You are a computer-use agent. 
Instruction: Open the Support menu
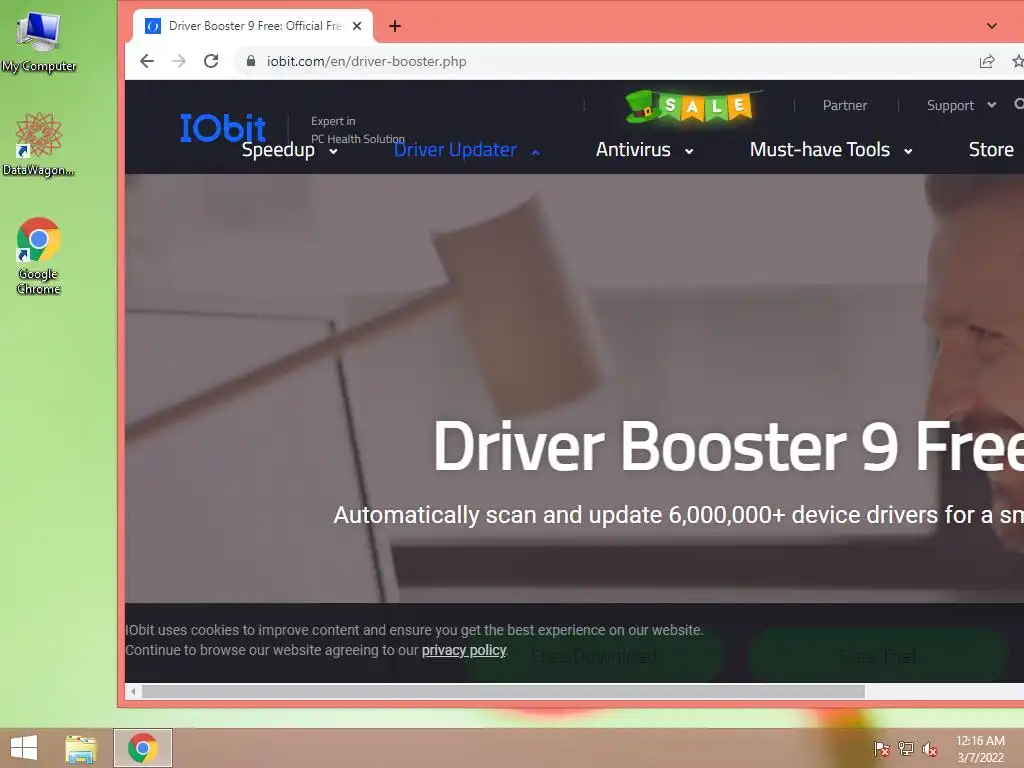point(950,105)
